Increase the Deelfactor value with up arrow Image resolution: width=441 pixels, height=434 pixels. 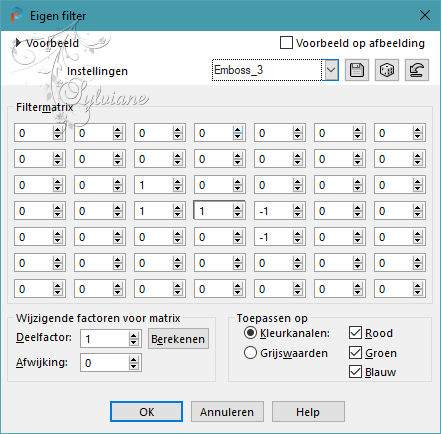coord(134,336)
